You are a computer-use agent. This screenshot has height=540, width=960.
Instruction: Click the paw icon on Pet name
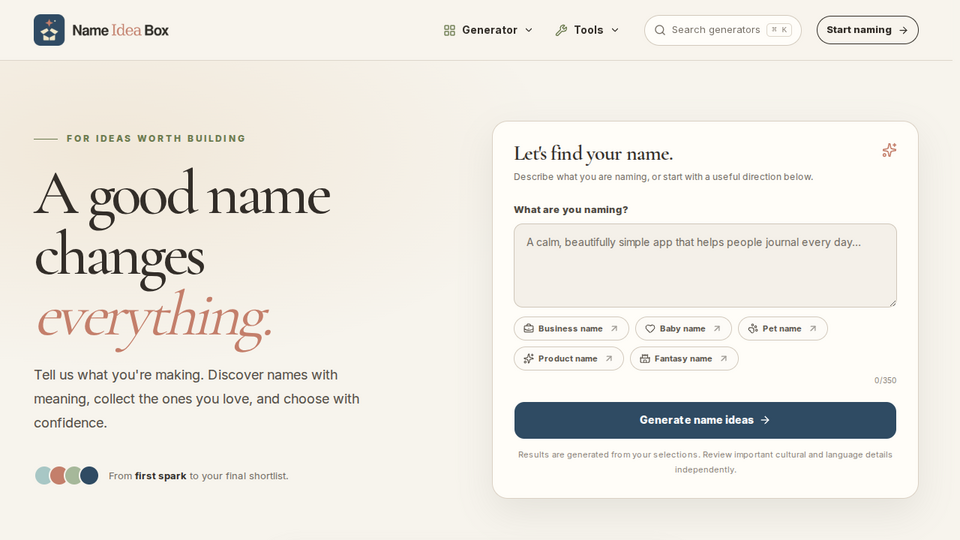[752, 329]
